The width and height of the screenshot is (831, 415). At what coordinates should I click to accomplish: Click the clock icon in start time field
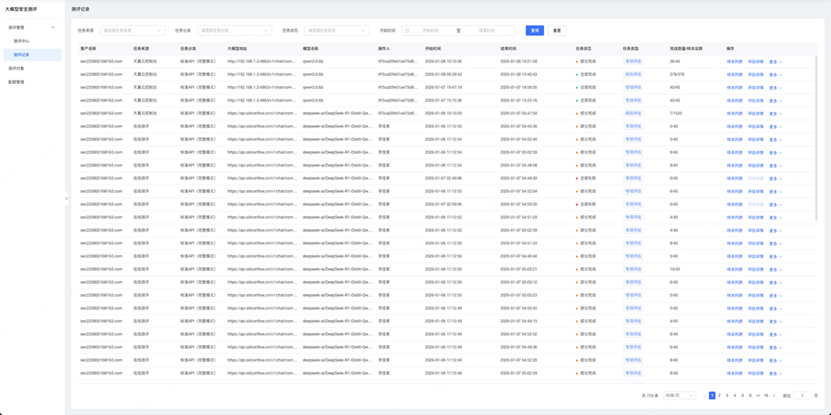[x=408, y=31]
